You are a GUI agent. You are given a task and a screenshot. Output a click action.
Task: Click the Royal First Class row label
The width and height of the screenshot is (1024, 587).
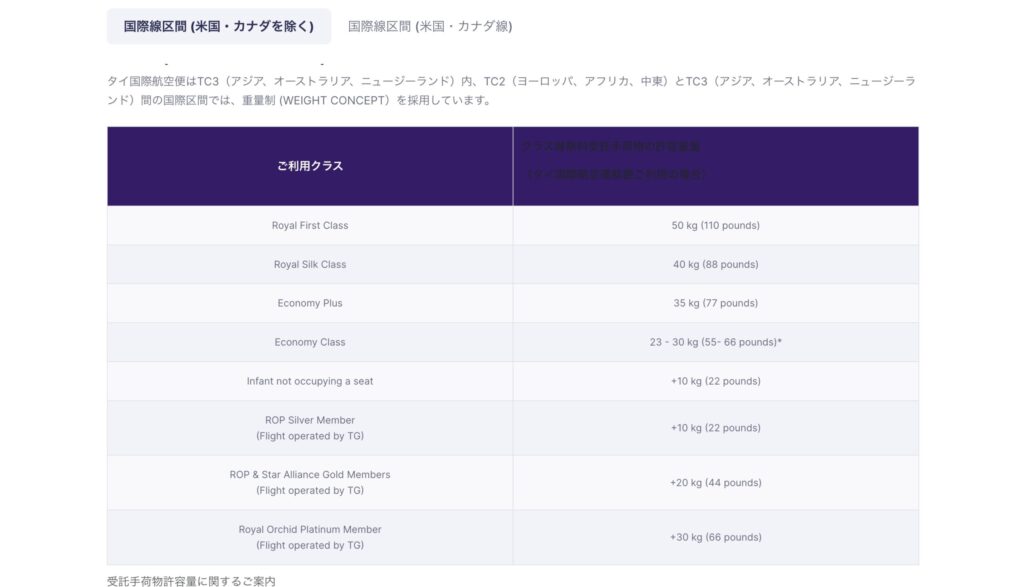pyautogui.click(x=310, y=226)
